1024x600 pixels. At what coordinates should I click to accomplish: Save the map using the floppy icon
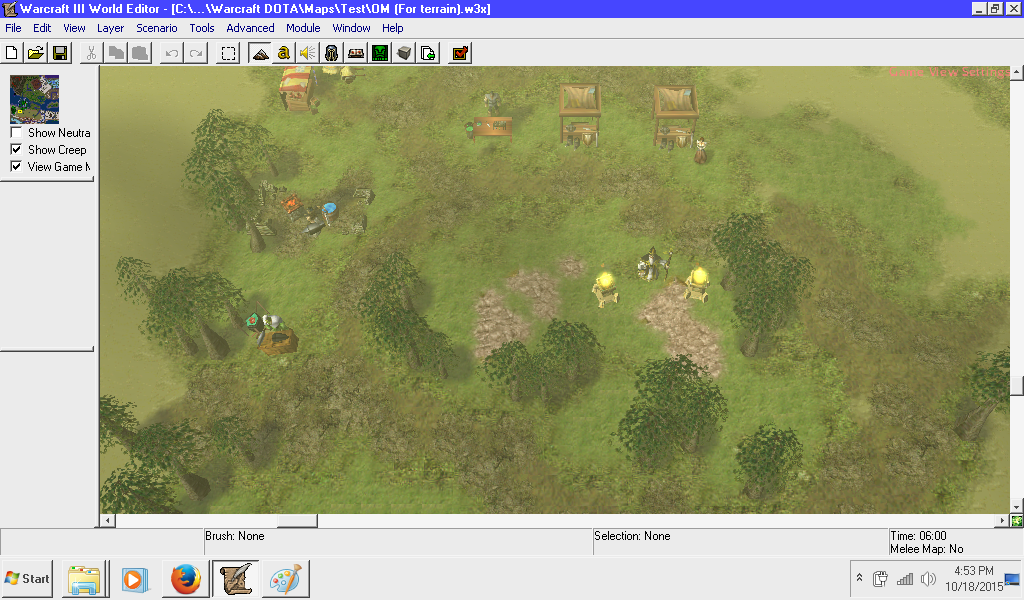pos(60,53)
